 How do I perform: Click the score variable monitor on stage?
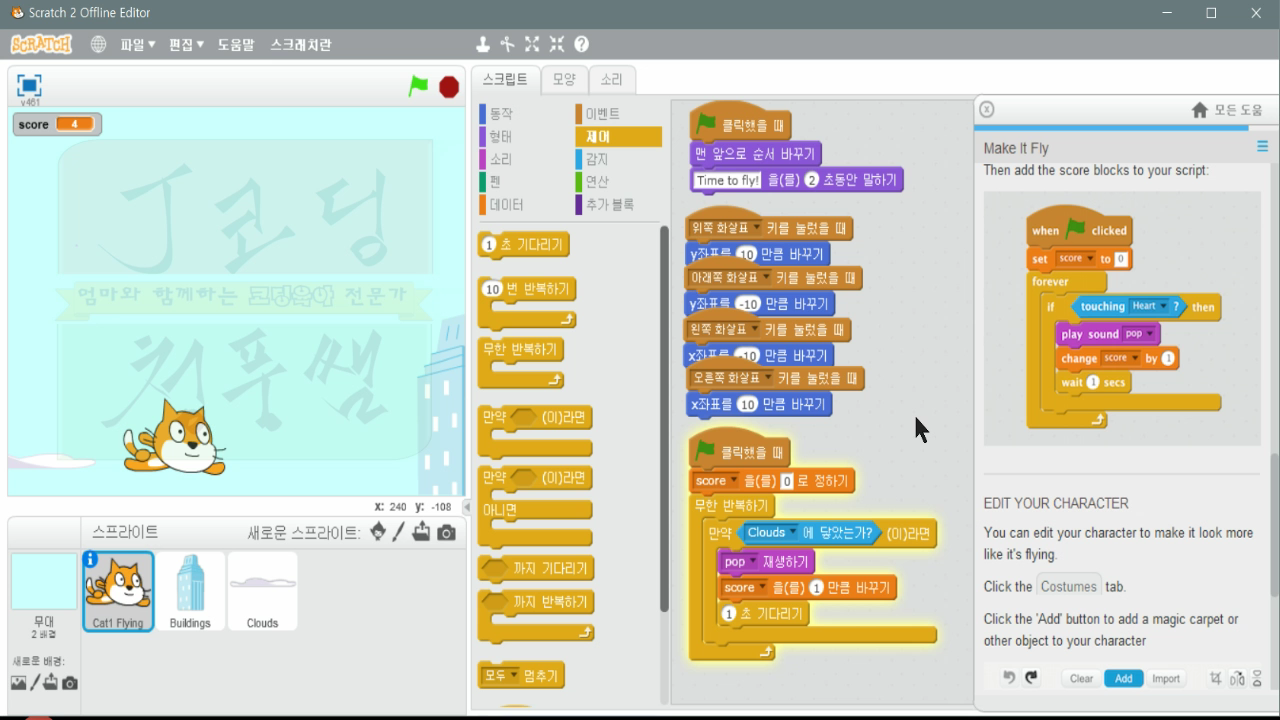coord(57,124)
